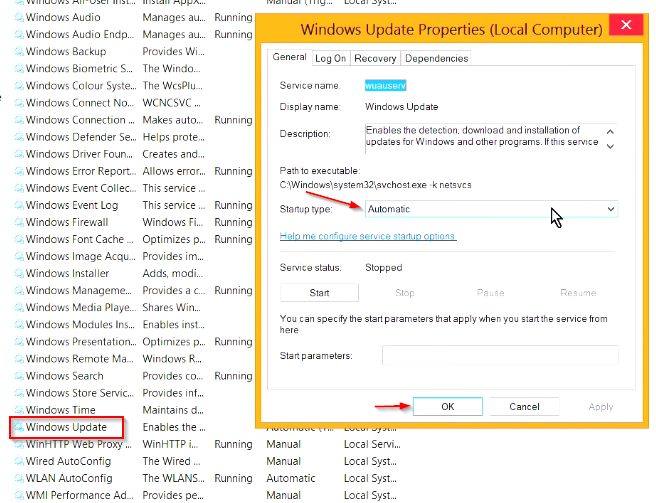Click the Start service button
656x503 pixels.
[x=319, y=293]
